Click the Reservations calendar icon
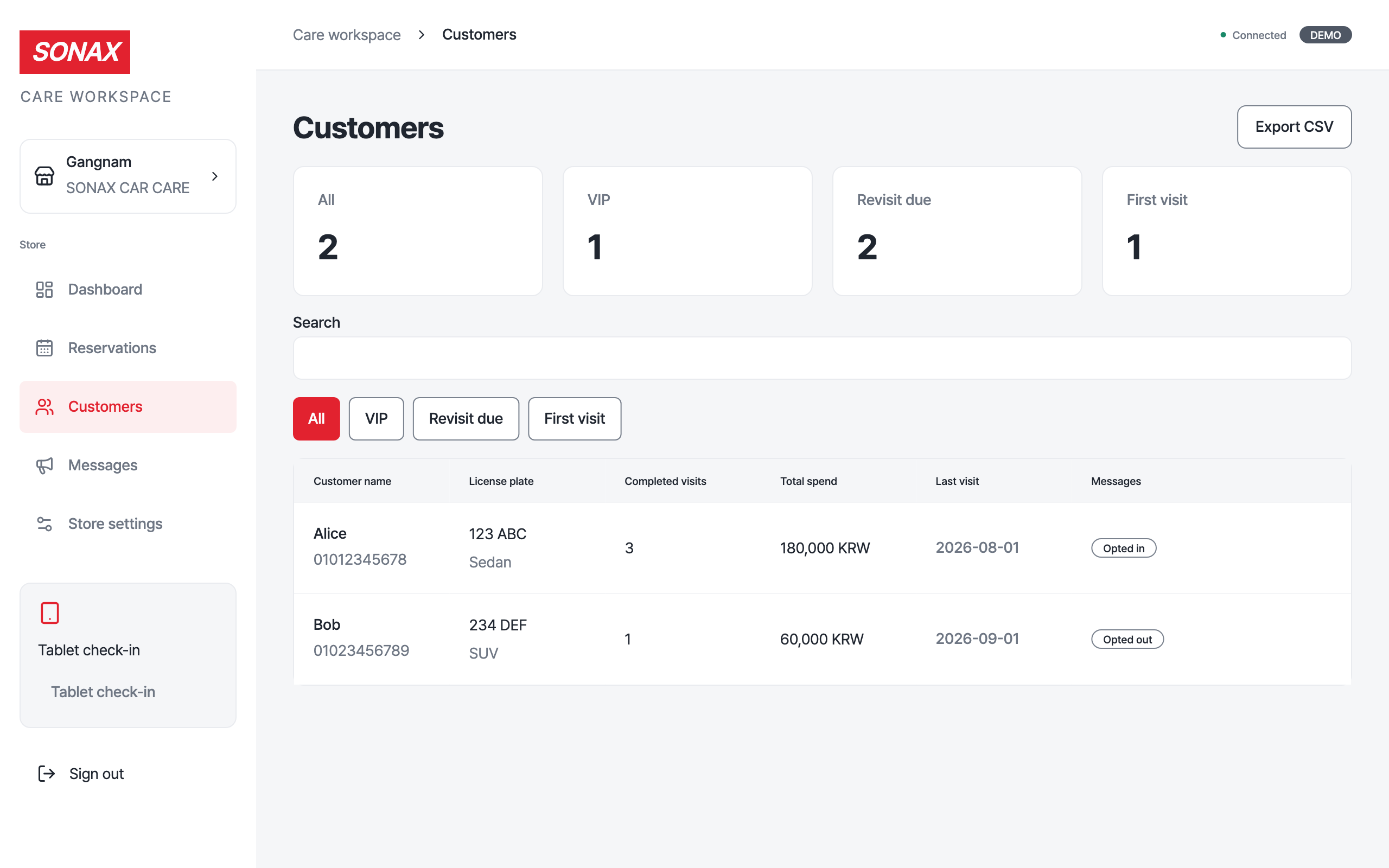Image resolution: width=1389 pixels, height=868 pixels. coord(44,348)
